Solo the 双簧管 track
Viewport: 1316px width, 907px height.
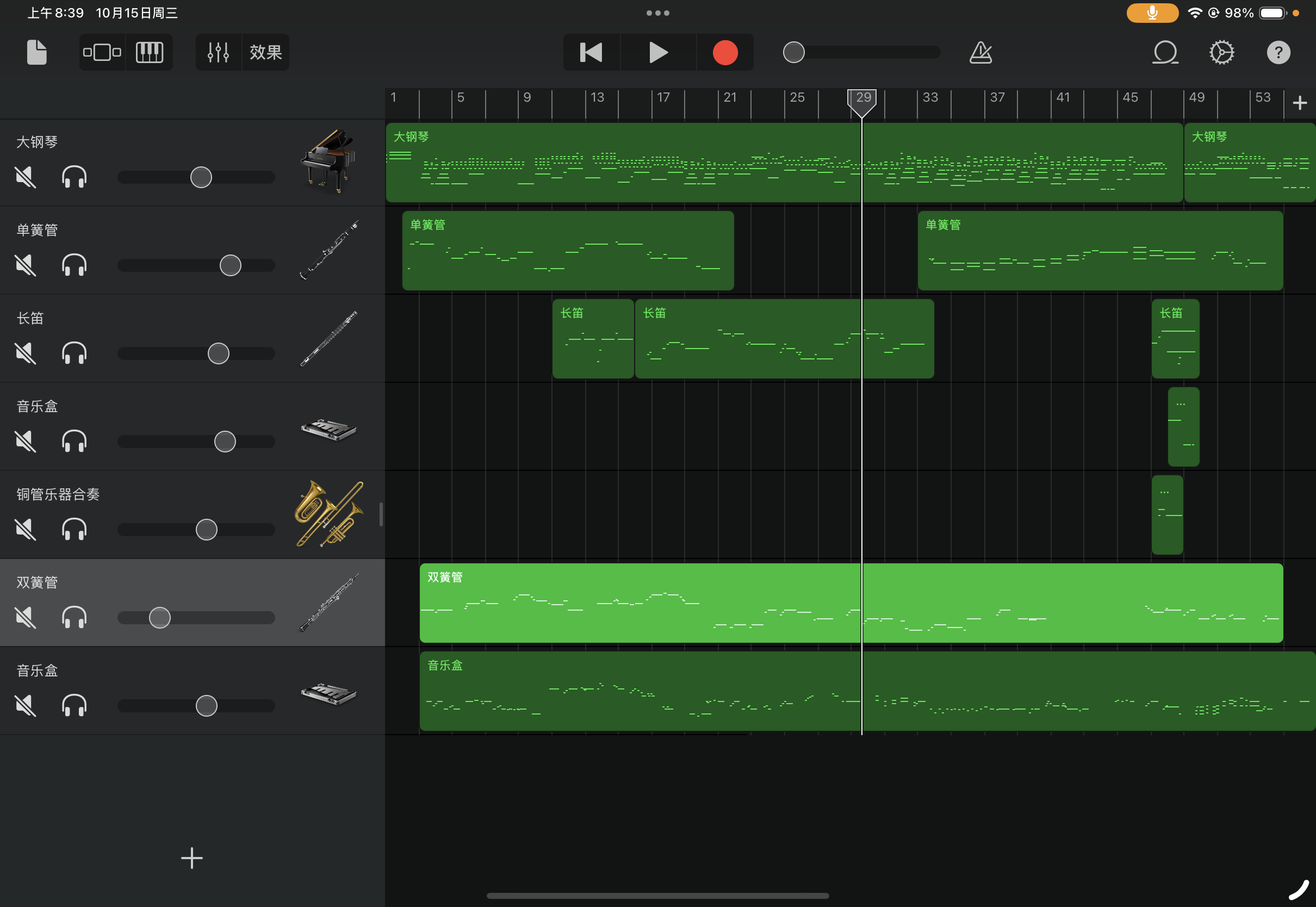tap(74, 618)
